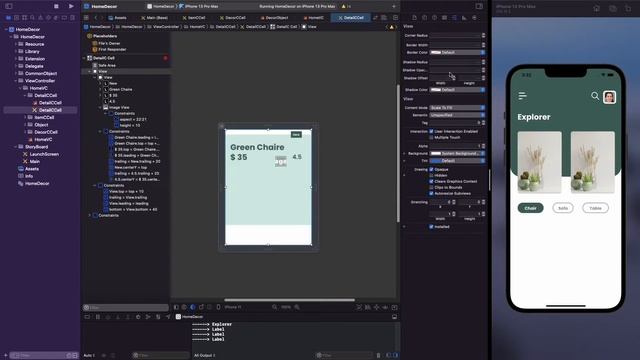The width and height of the screenshot is (640, 360).
Task: Expand the Resource folder in navigator
Action: 16,44
